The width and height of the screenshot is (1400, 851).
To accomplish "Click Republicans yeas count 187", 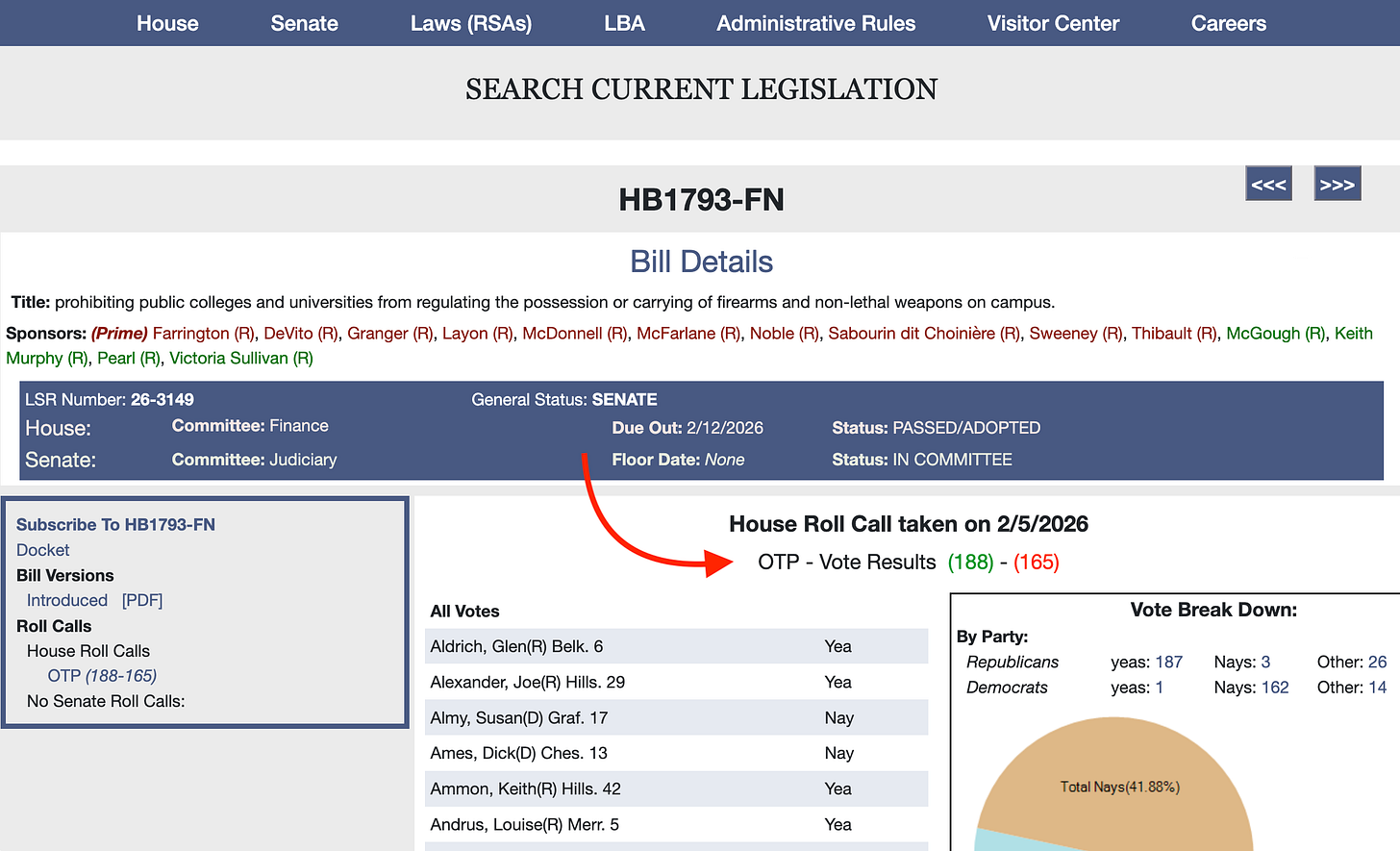I will point(1168,663).
